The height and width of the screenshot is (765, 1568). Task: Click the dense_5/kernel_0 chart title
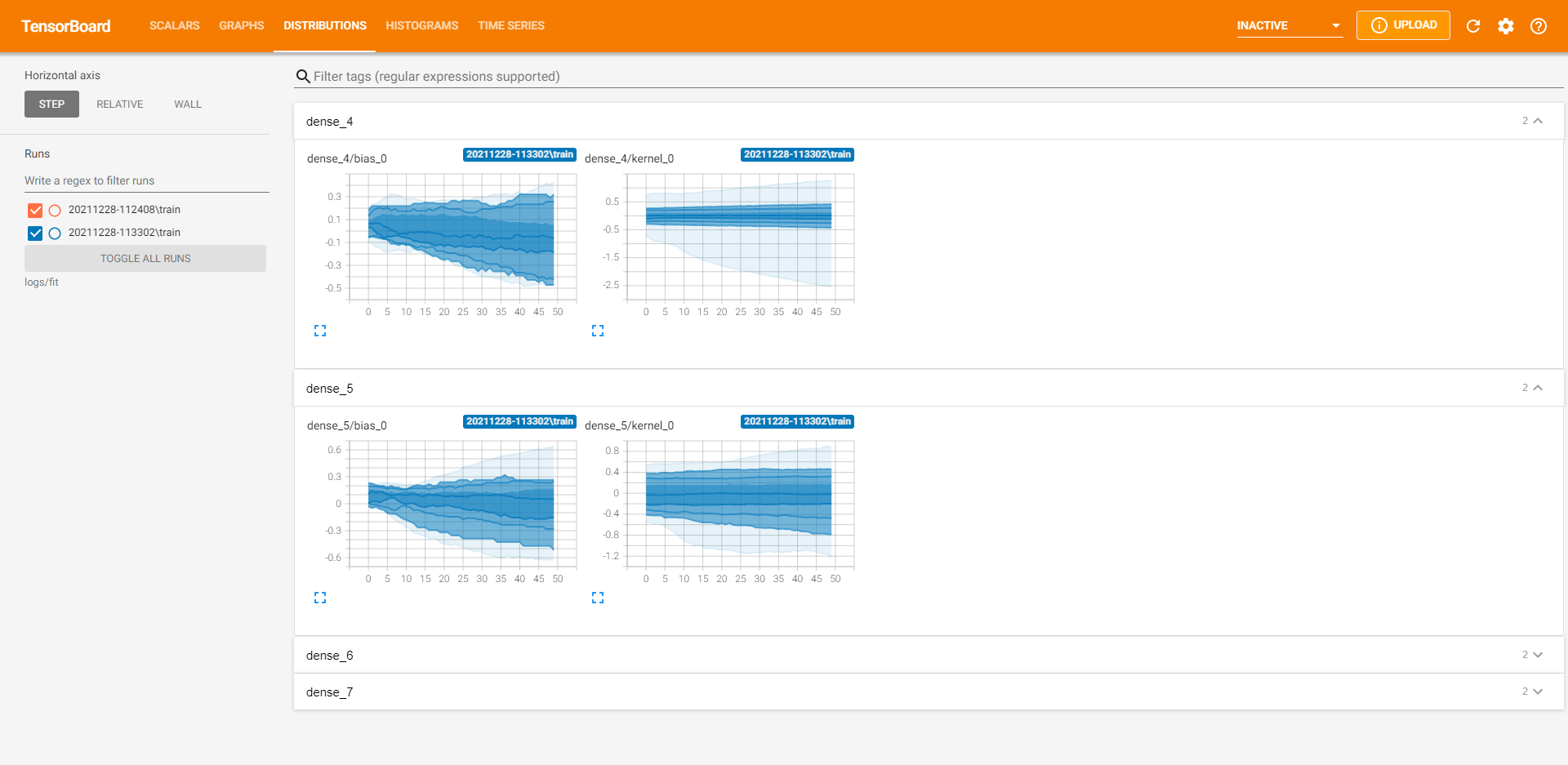(630, 425)
